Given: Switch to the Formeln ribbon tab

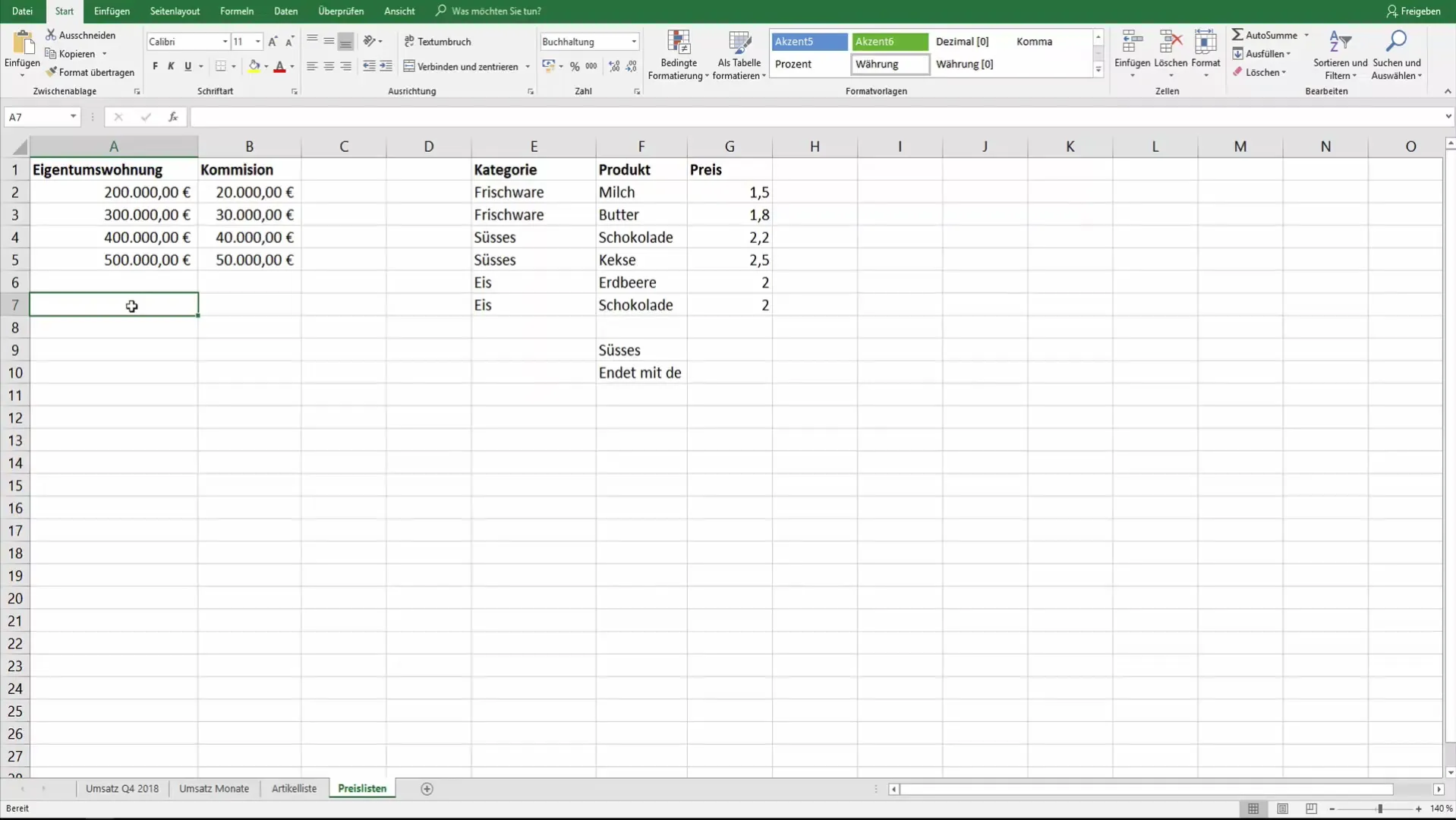Looking at the screenshot, I should pyautogui.click(x=237, y=11).
